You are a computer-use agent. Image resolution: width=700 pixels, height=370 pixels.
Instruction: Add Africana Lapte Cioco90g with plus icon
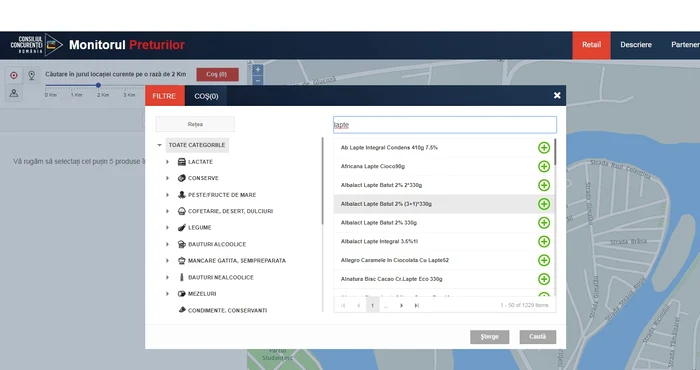544,166
